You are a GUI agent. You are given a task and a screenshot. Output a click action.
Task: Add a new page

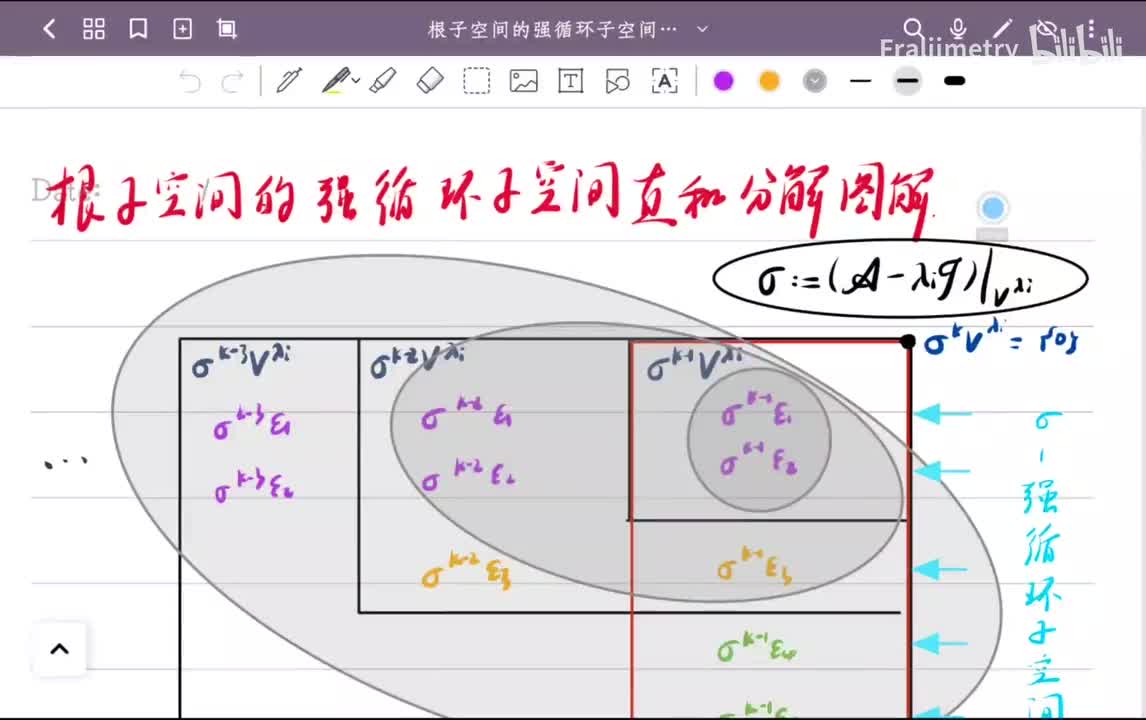(x=182, y=29)
